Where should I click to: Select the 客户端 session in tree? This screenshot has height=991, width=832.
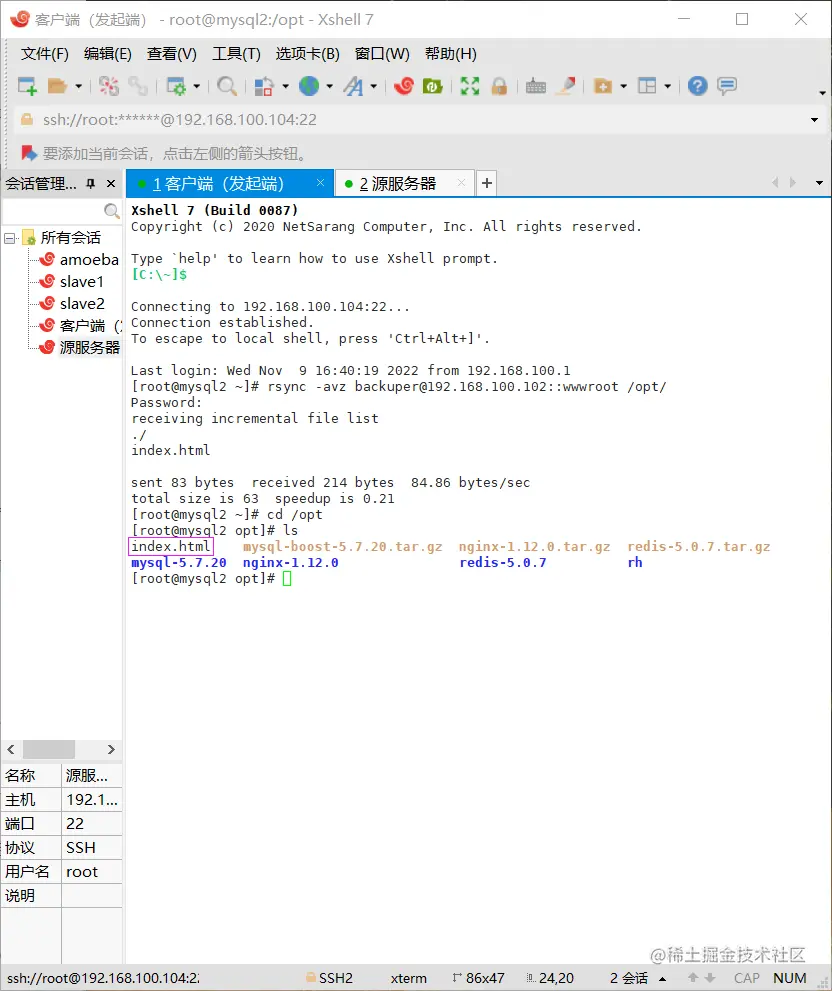[81, 326]
